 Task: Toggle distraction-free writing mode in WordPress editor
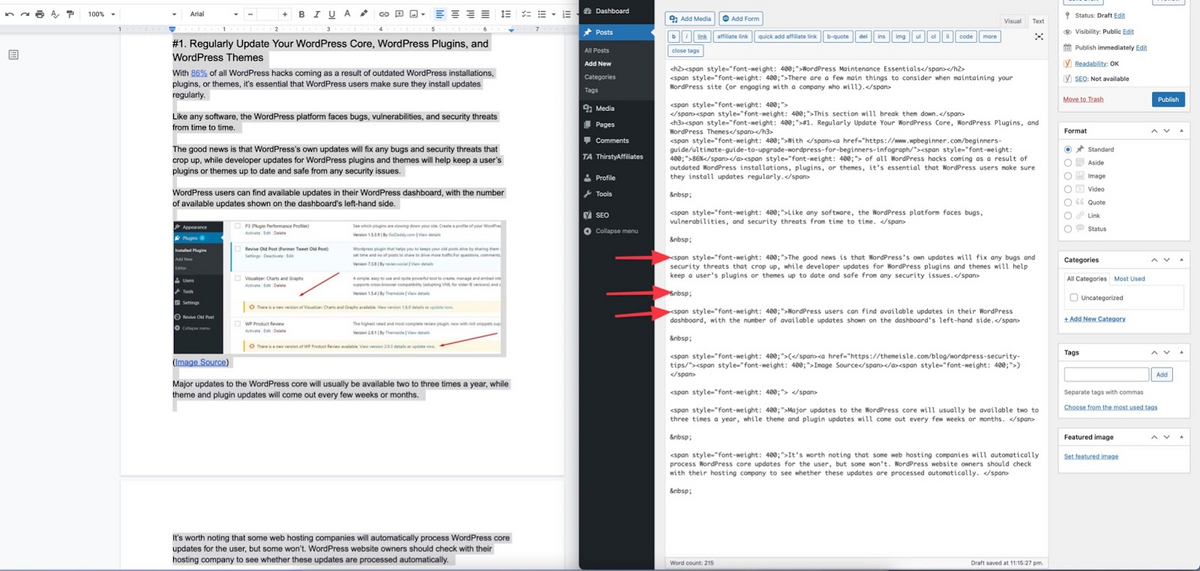(1039, 36)
